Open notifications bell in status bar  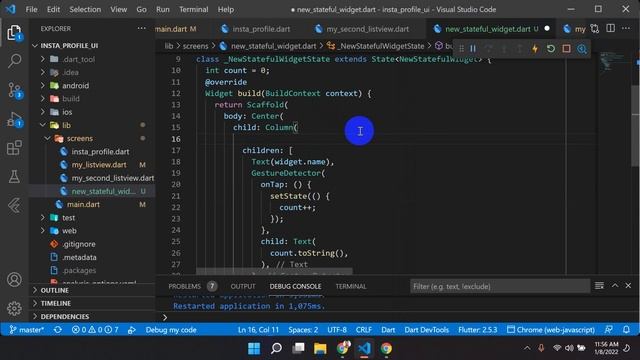click(x=626, y=329)
